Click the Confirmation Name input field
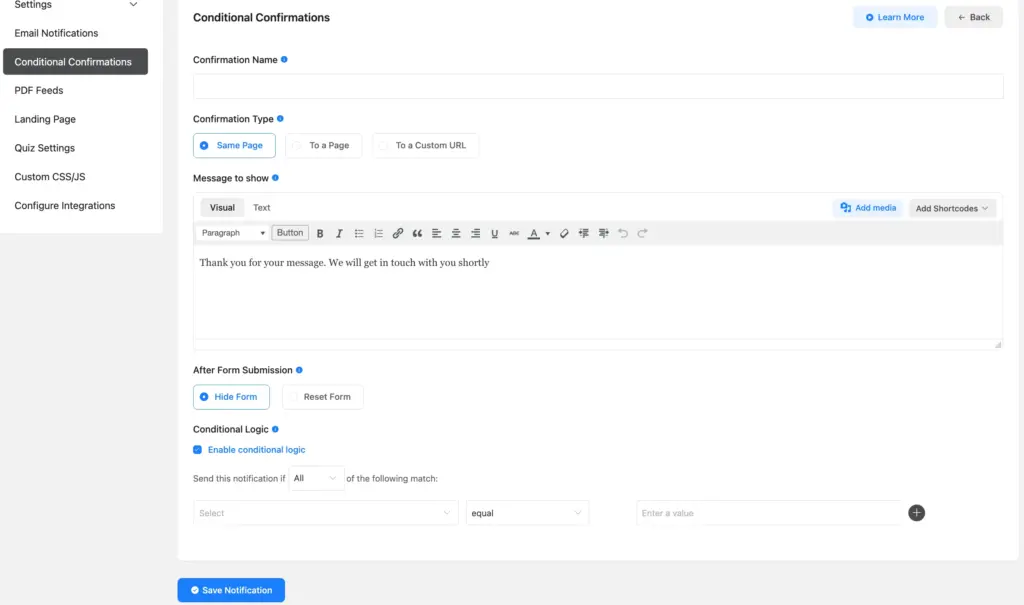This screenshot has width=1024, height=605. pyautogui.click(x=597, y=86)
